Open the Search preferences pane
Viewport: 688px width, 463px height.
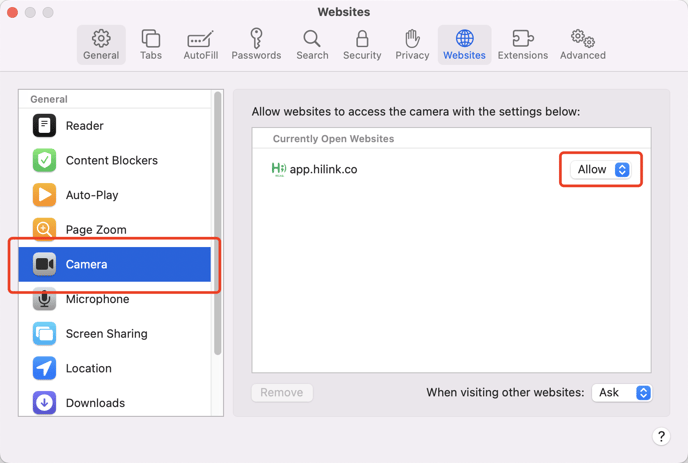click(x=312, y=45)
